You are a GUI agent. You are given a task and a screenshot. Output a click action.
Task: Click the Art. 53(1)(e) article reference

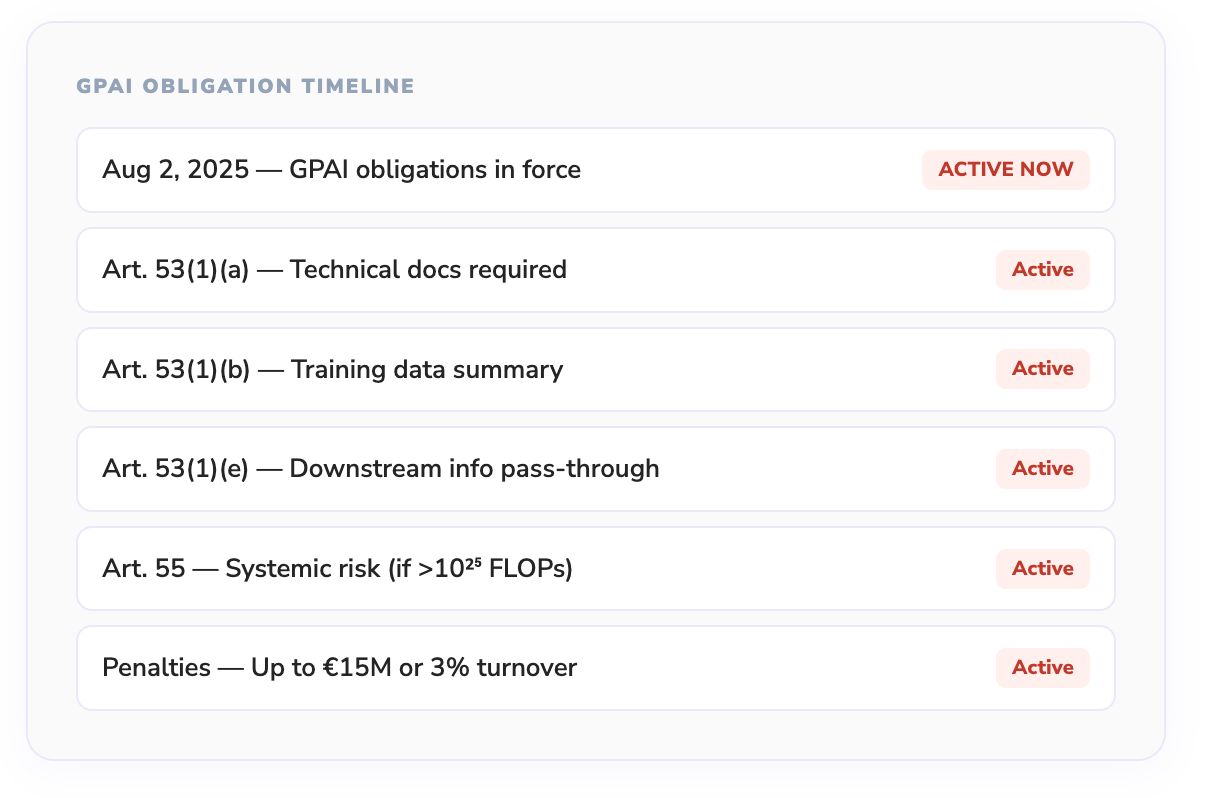click(x=176, y=468)
